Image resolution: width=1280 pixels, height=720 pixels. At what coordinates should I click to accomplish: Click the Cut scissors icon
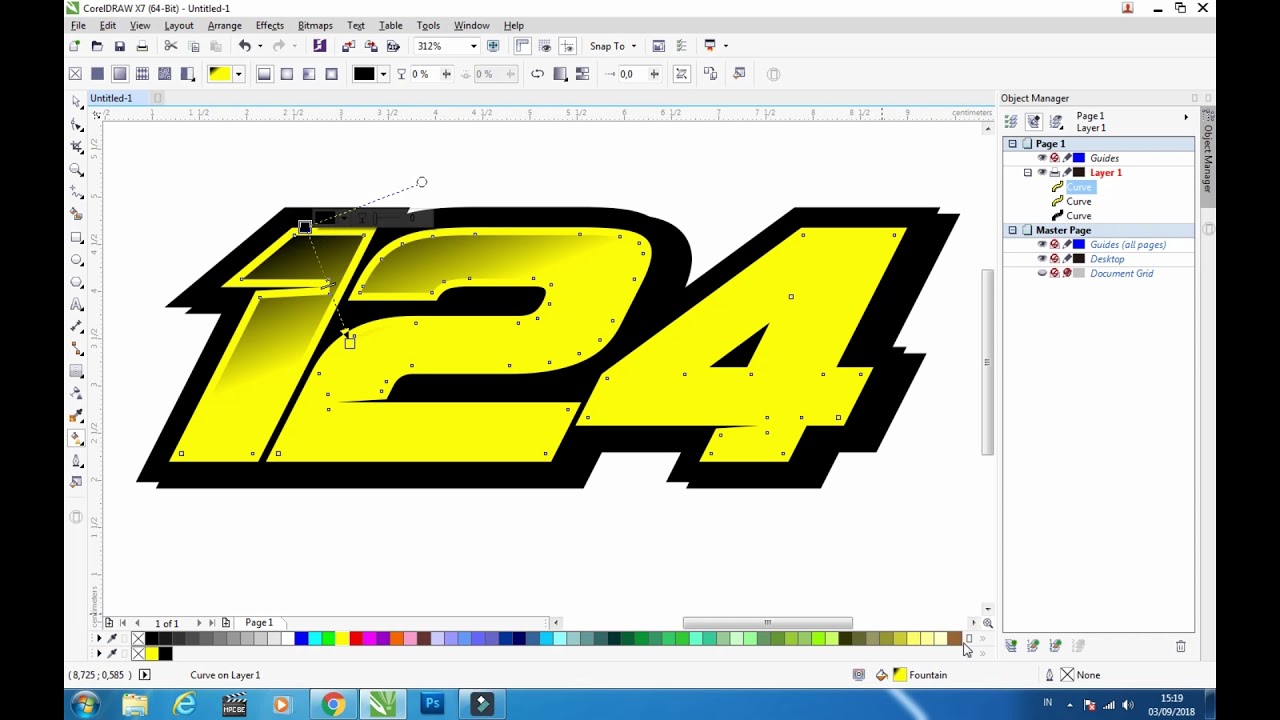pos(171,46)
